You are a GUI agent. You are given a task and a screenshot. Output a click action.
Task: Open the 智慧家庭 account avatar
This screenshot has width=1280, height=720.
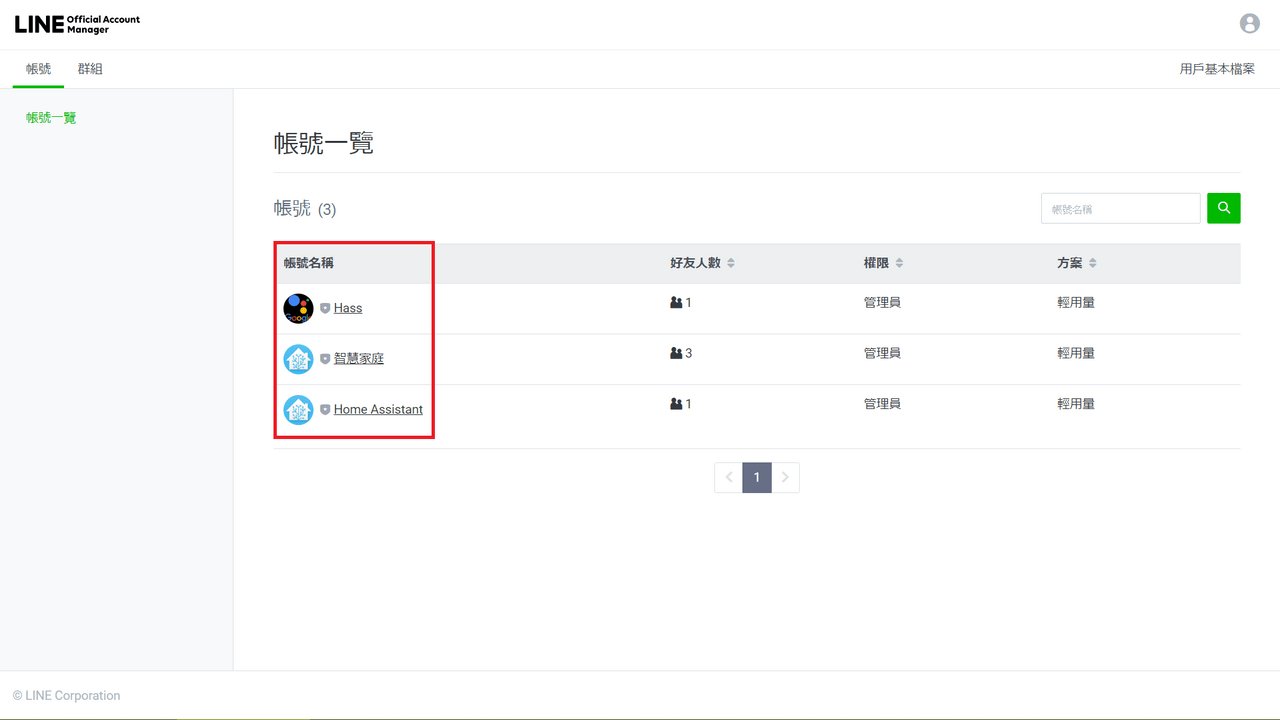click(x=299, y=359)
